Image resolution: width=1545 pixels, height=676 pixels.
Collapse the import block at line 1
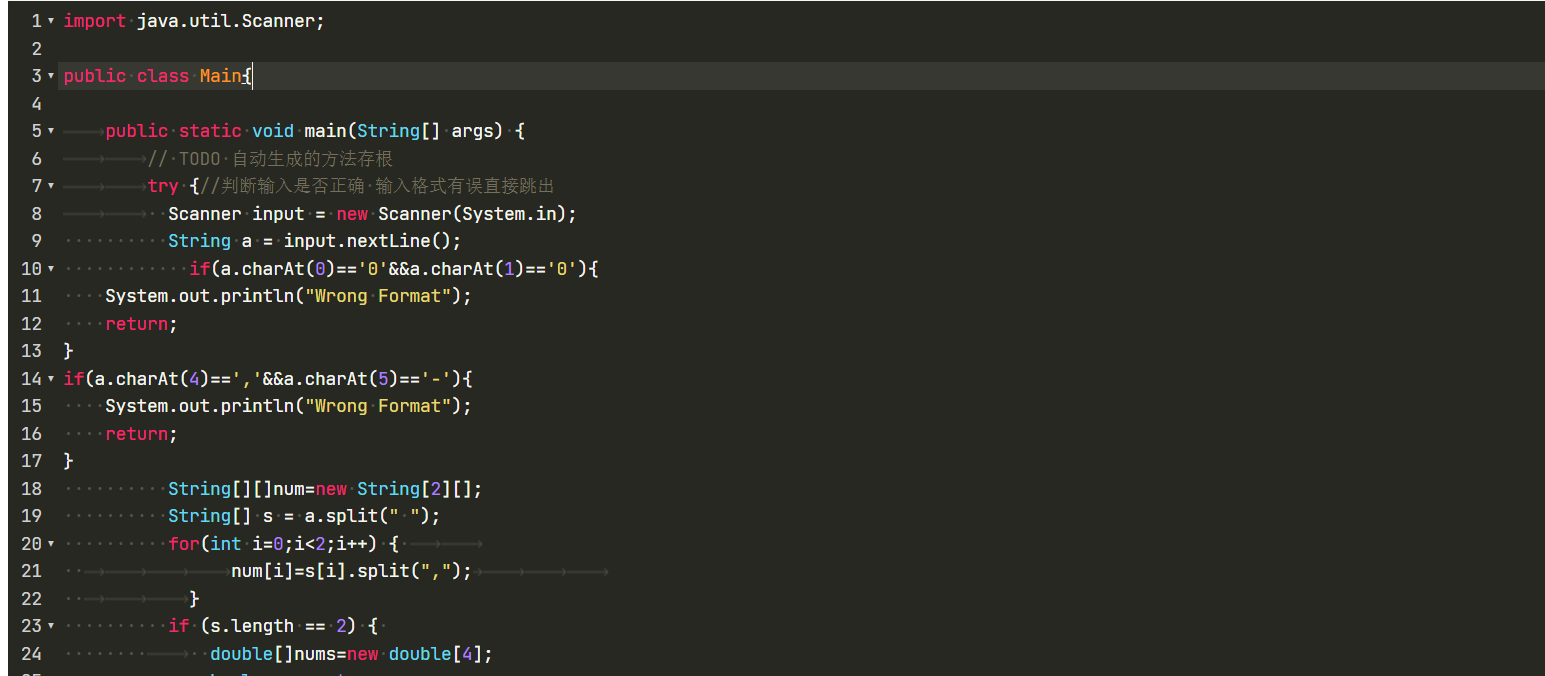(51, 21)
